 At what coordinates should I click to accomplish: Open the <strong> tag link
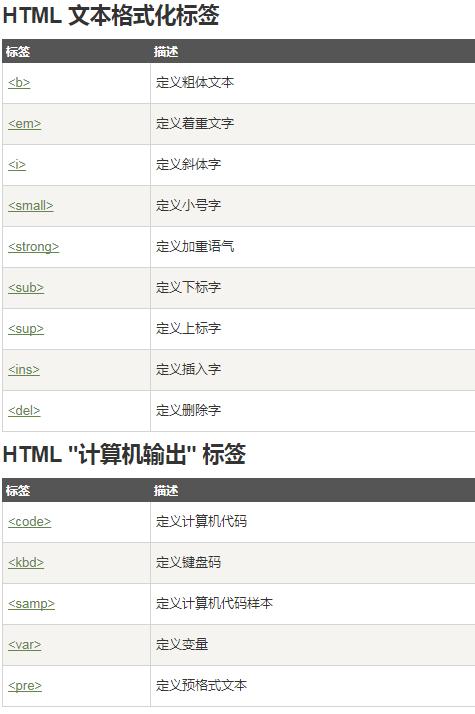point(34,247)
